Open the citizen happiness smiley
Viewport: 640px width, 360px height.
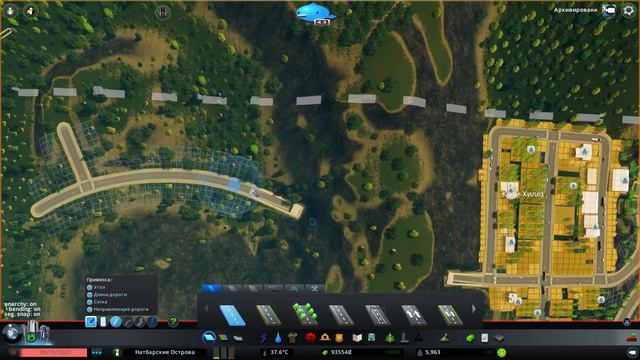pyautogui.click(x=501, y=352)
